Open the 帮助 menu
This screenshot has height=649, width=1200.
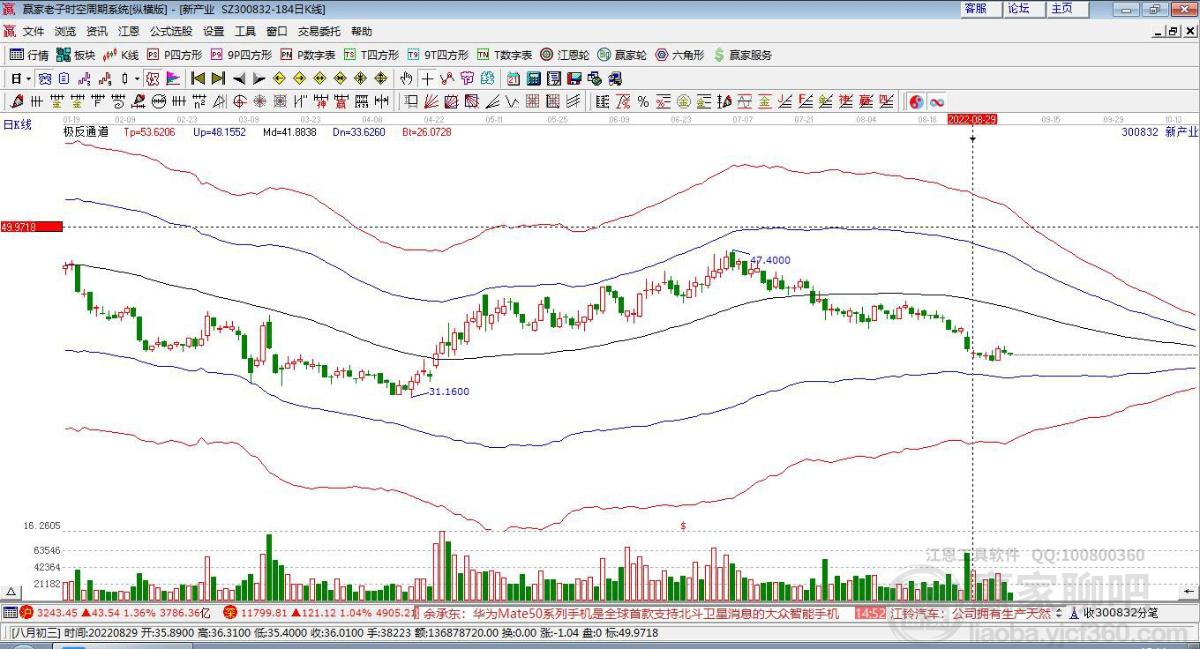[361, 31]
